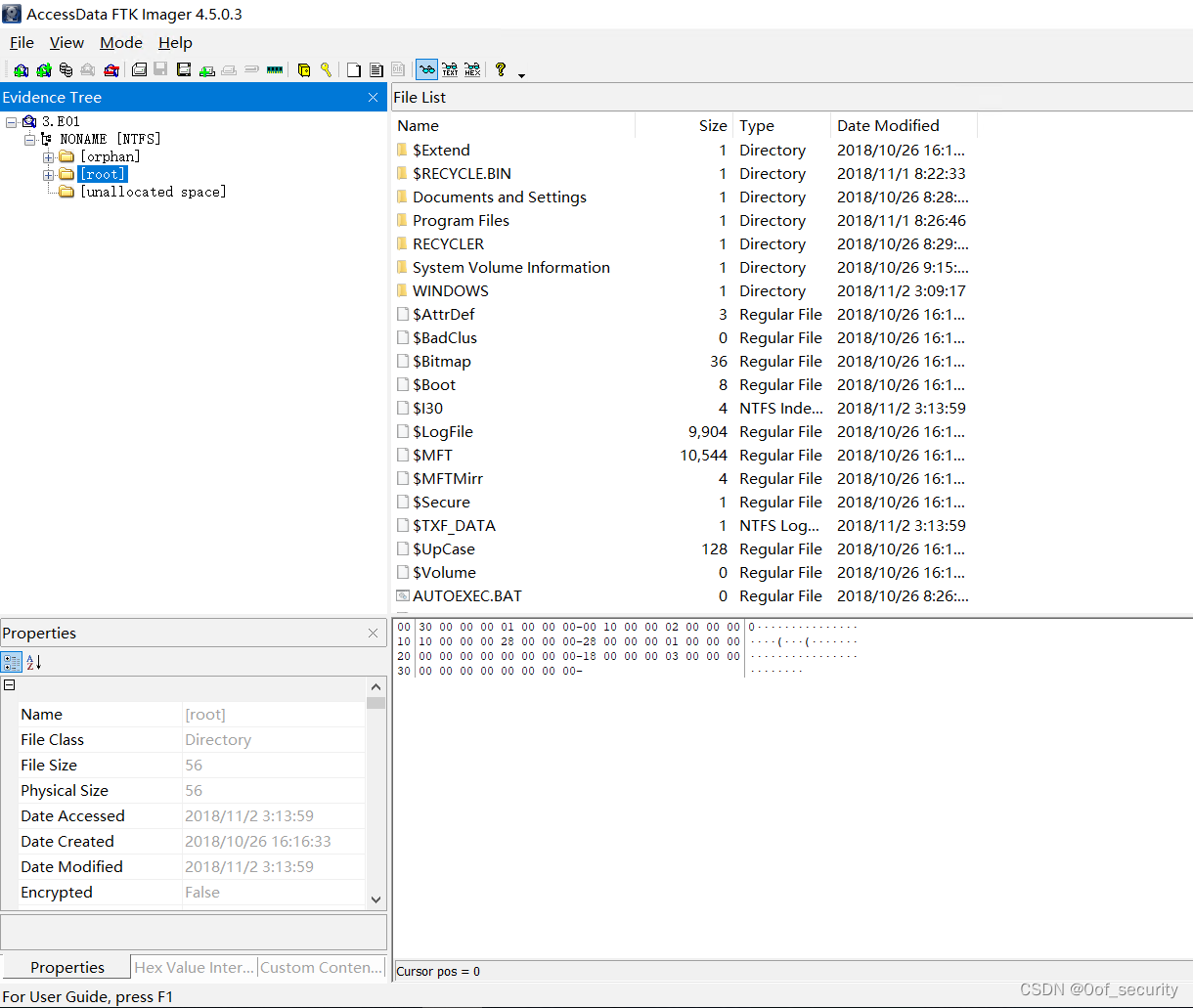The image size is (1193, 1008).
Task: Select the $I30 index entry
Action: click(x=428, y=408)
